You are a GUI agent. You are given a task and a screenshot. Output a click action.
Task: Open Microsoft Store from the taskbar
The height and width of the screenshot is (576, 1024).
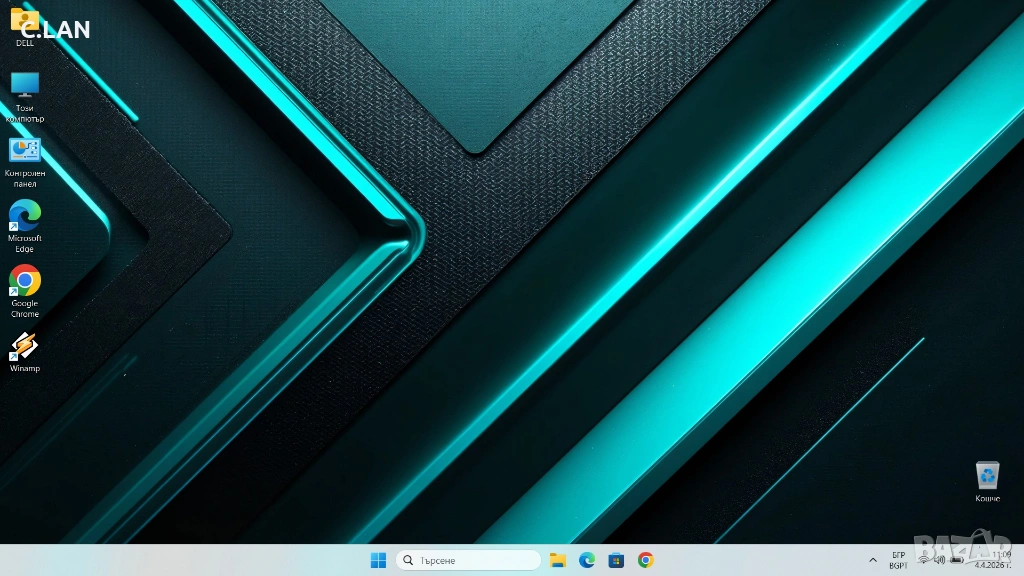[616, 560]
